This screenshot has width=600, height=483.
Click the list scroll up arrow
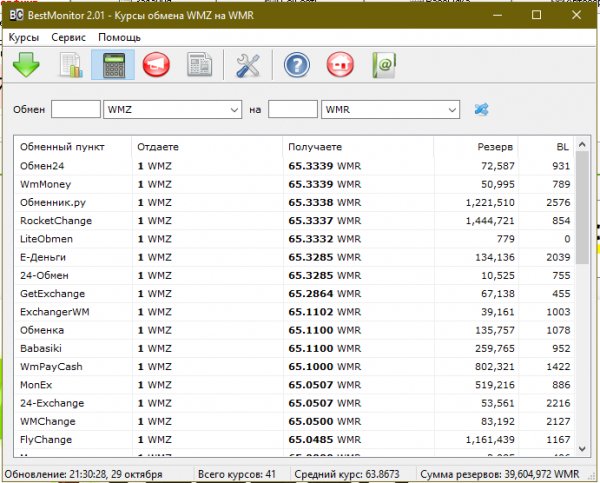pyautogui.click(x=582, y=144)
